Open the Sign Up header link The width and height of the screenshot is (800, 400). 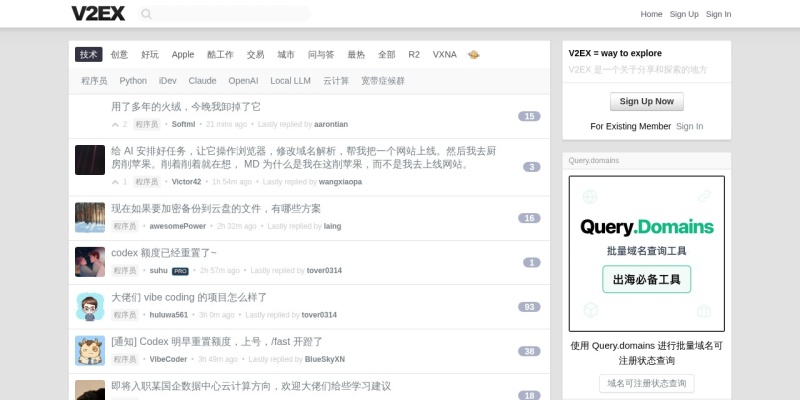pyautogui.click(x=684, y=14)
